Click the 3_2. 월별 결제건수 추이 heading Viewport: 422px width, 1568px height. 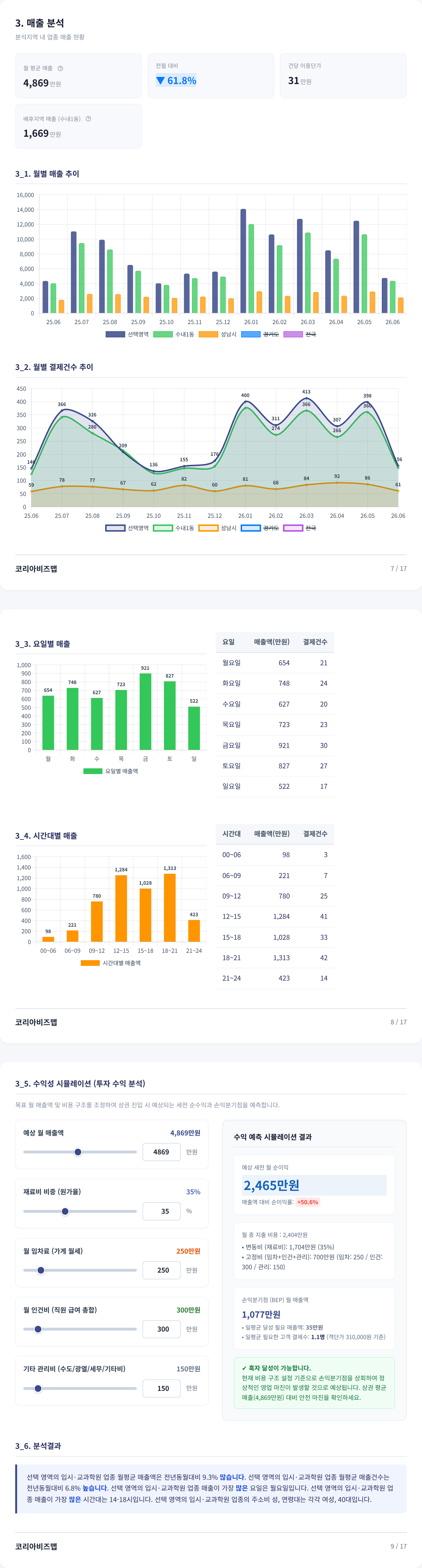pos(54,367)
